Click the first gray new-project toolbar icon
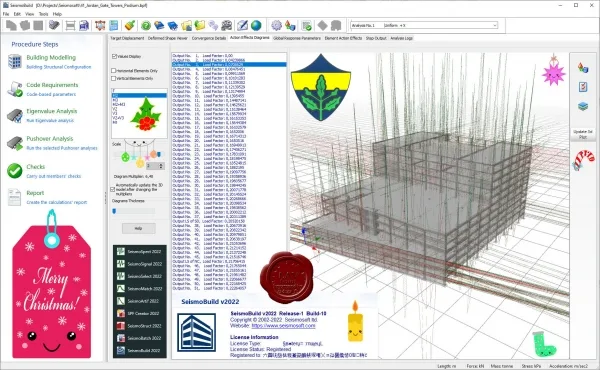 (x=11, y=25)
